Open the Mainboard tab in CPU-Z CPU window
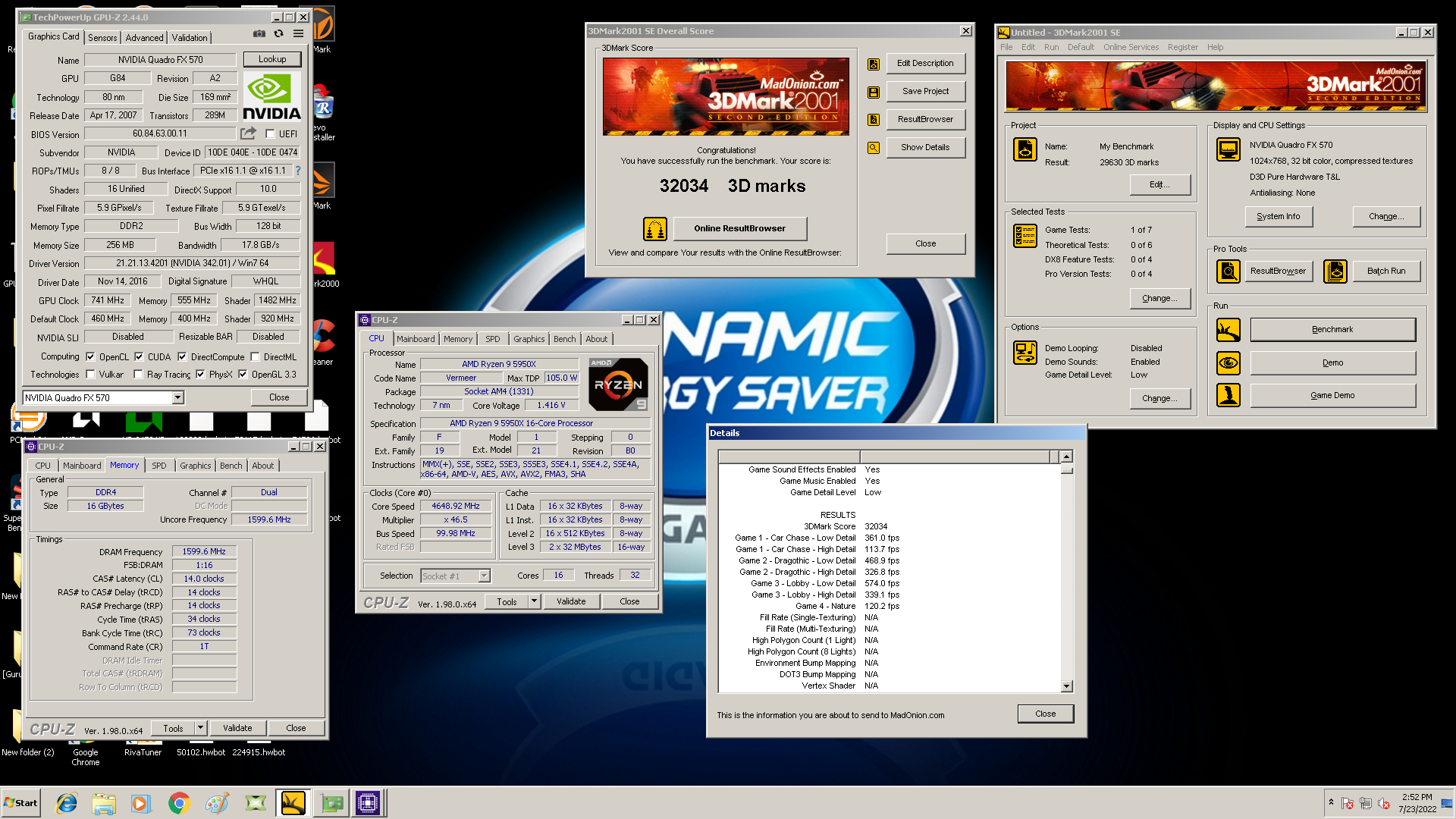 pyautogui.click(x=416, y=339)
